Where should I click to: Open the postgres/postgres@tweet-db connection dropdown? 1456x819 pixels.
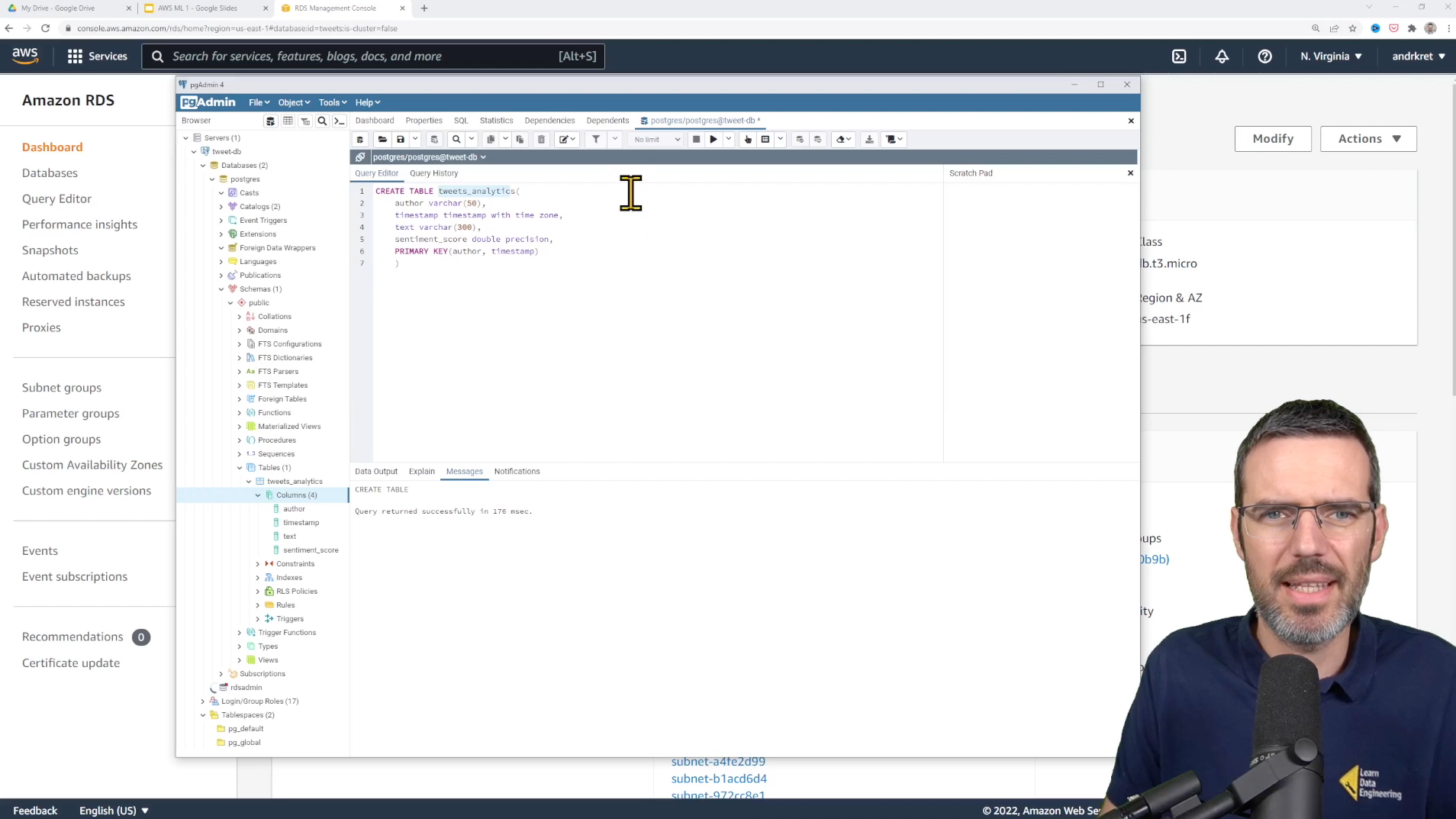(x=429, y=157)
